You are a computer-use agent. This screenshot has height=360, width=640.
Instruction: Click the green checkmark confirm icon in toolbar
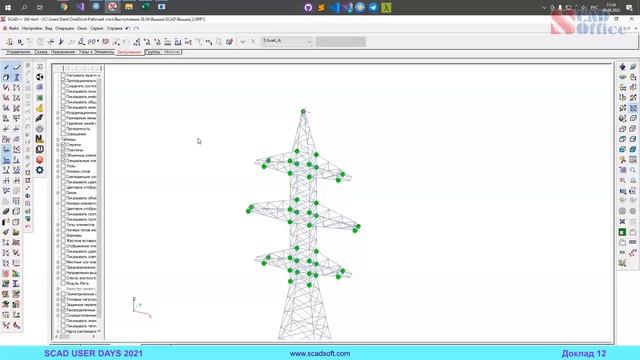point(243,42)
